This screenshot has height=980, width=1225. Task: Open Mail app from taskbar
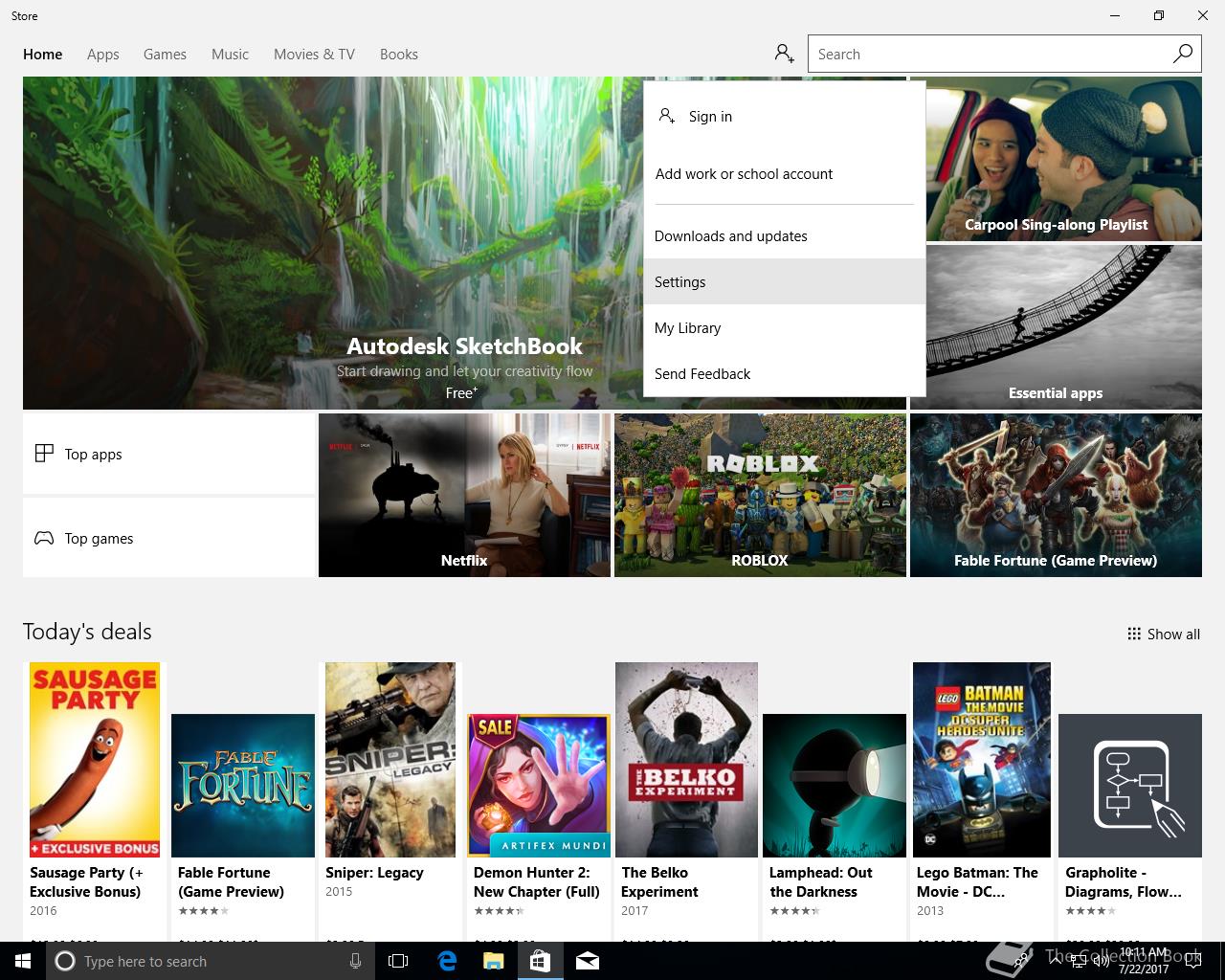point(588,961)
